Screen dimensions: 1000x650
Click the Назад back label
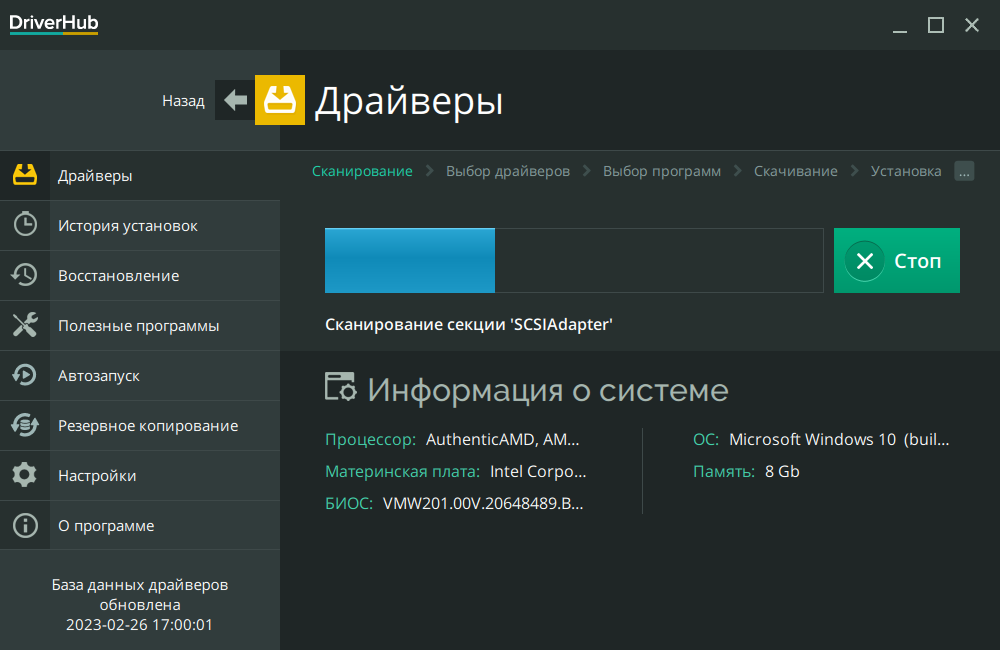pyautogui.click(x=183, y=101)
